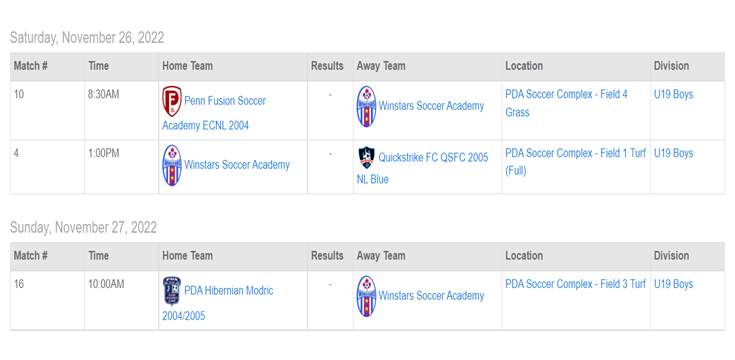Open U19 Boys division for match 4
This screenshot has width=735, height=360.
(674, 153)
